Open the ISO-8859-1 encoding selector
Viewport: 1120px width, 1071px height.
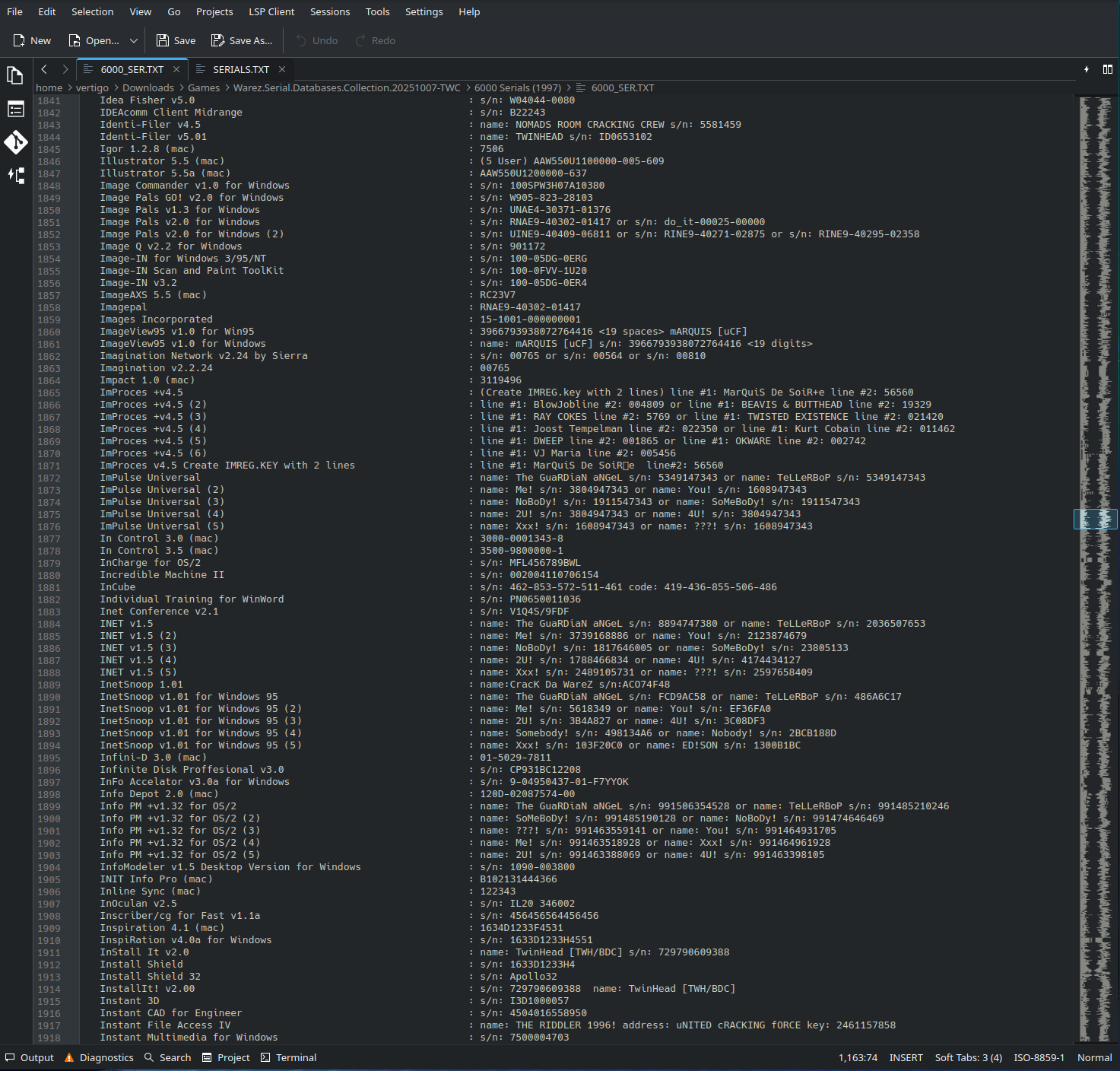coord(1039,1057)
